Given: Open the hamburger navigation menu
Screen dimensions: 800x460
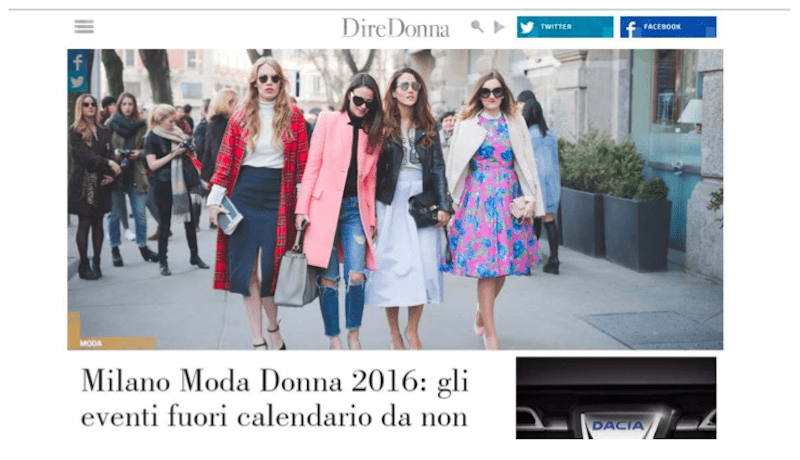Looking at the screenshot, I should click(x=84, y=27).
